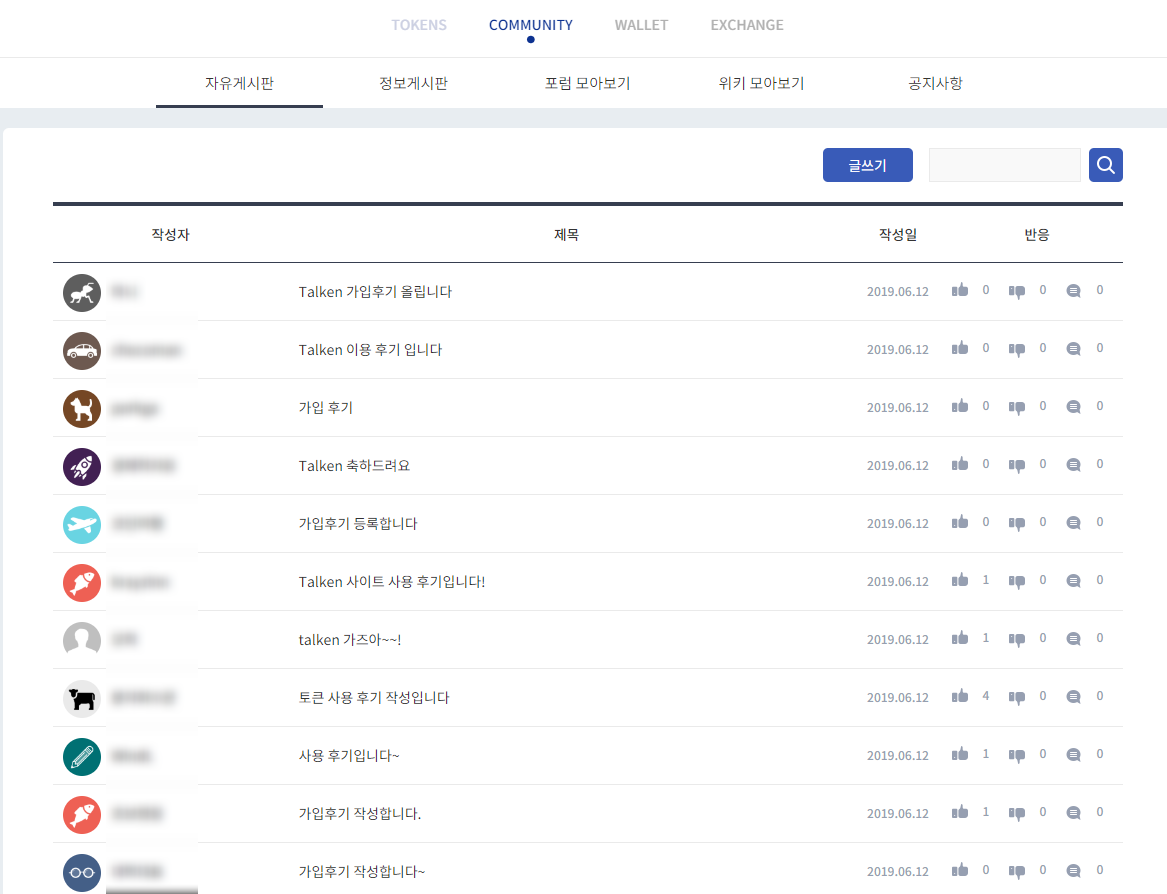Click comment icon on 'talken 가즈아~~!'

click(1073, 639)
